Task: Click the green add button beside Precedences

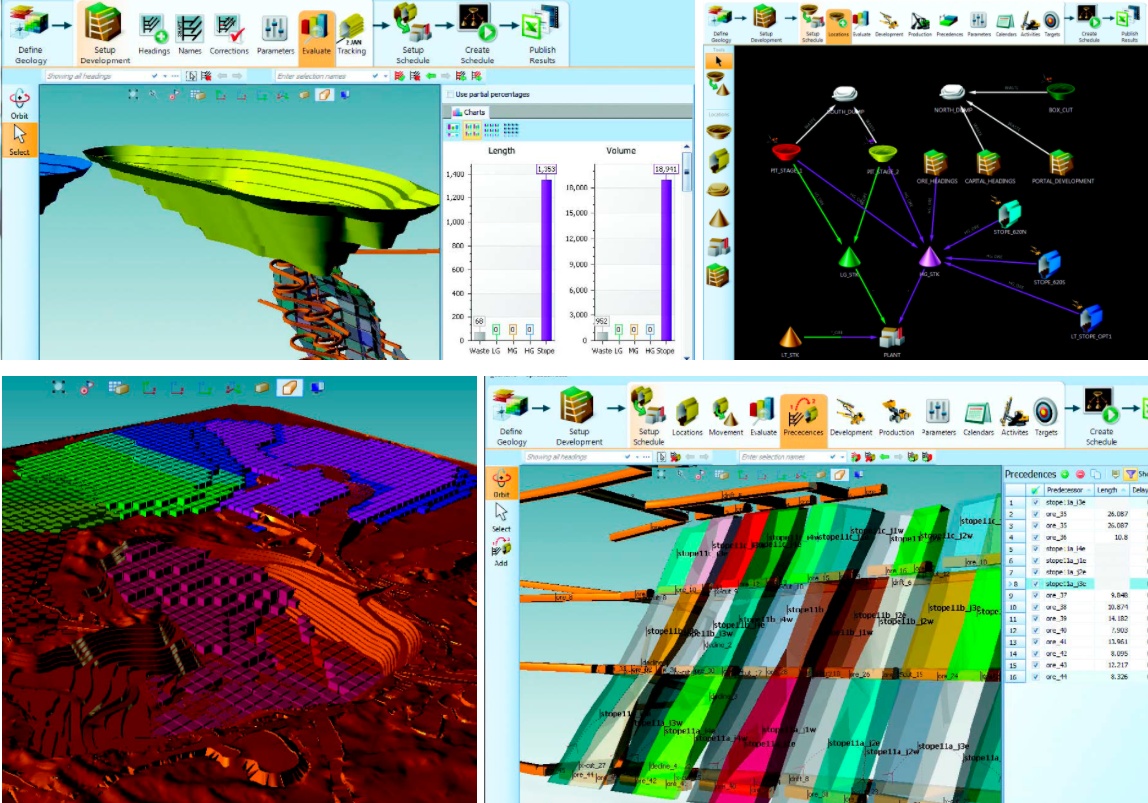Action: tap(1065, 473)
